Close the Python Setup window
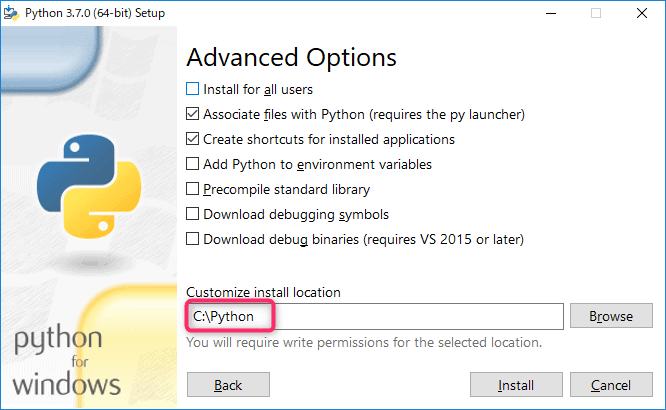The height and width of the screenshot is (410, 666). click(642, 13)
